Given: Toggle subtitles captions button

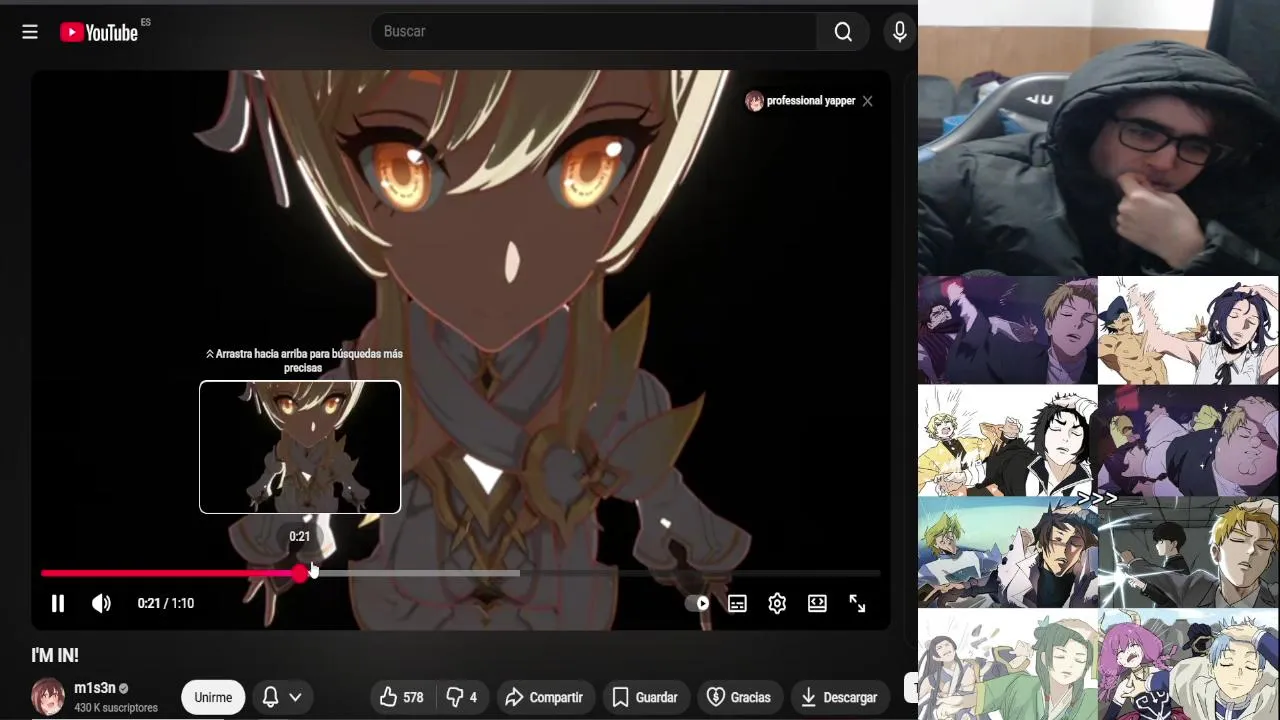Looking at the screenshot, I should click(737, 603).
